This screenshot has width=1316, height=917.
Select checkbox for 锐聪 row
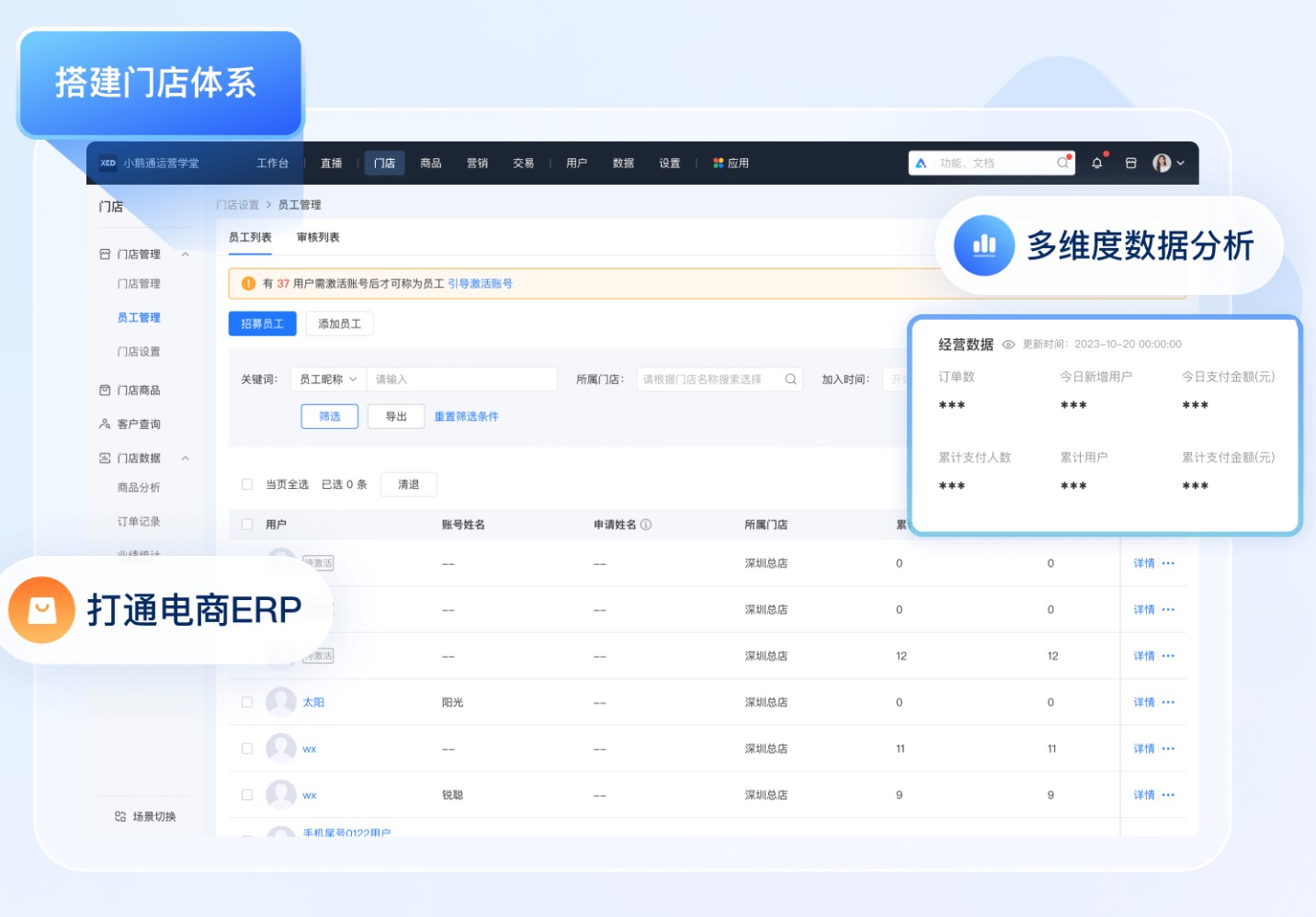pyautogui.click(x=247, y=795)
